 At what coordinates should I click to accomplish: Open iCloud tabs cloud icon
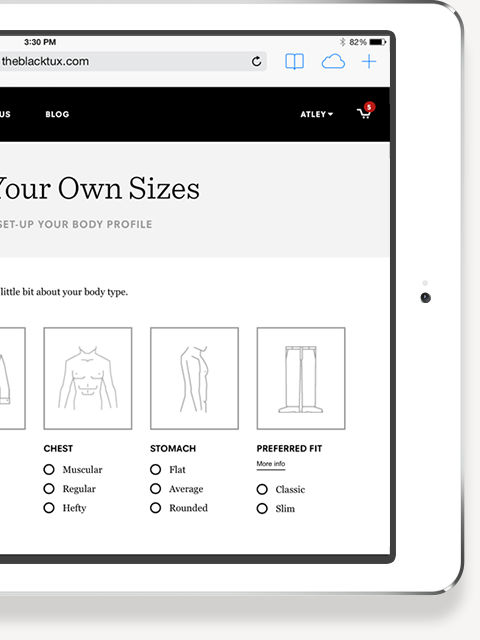click(x=333, y=62)
